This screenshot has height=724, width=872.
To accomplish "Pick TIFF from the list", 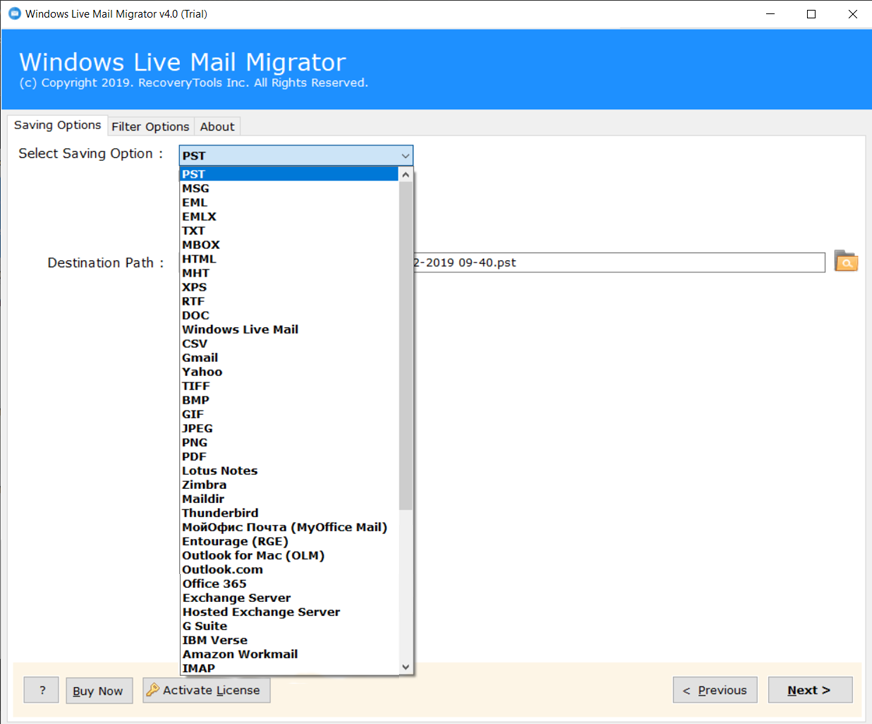I will [289, 386].
